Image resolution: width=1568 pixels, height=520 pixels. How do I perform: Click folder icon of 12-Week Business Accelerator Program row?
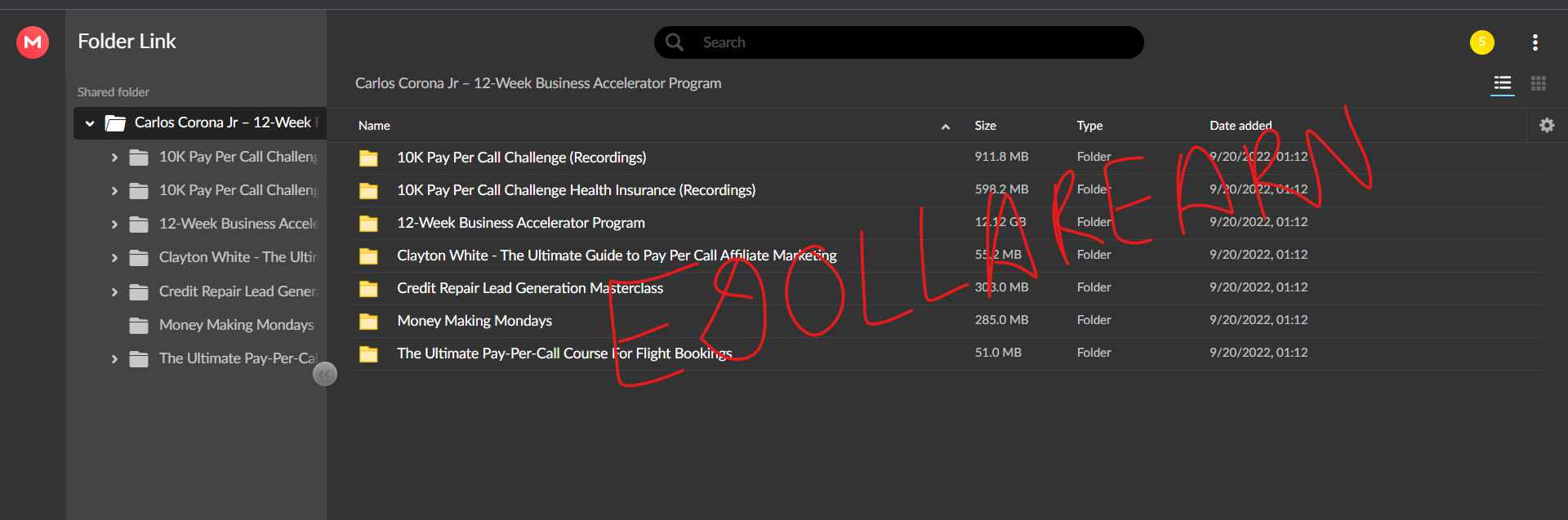click(368, 223)
